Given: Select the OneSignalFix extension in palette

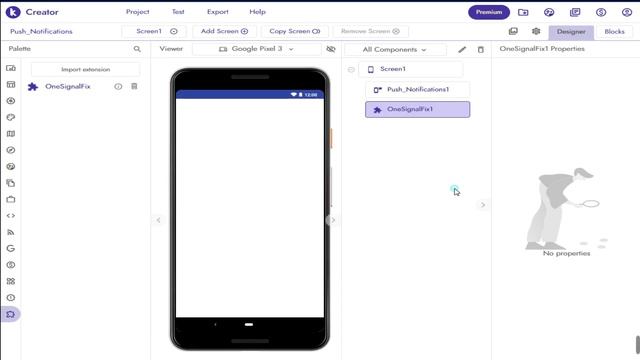Looking at the screenshot, I should point(68,87).
